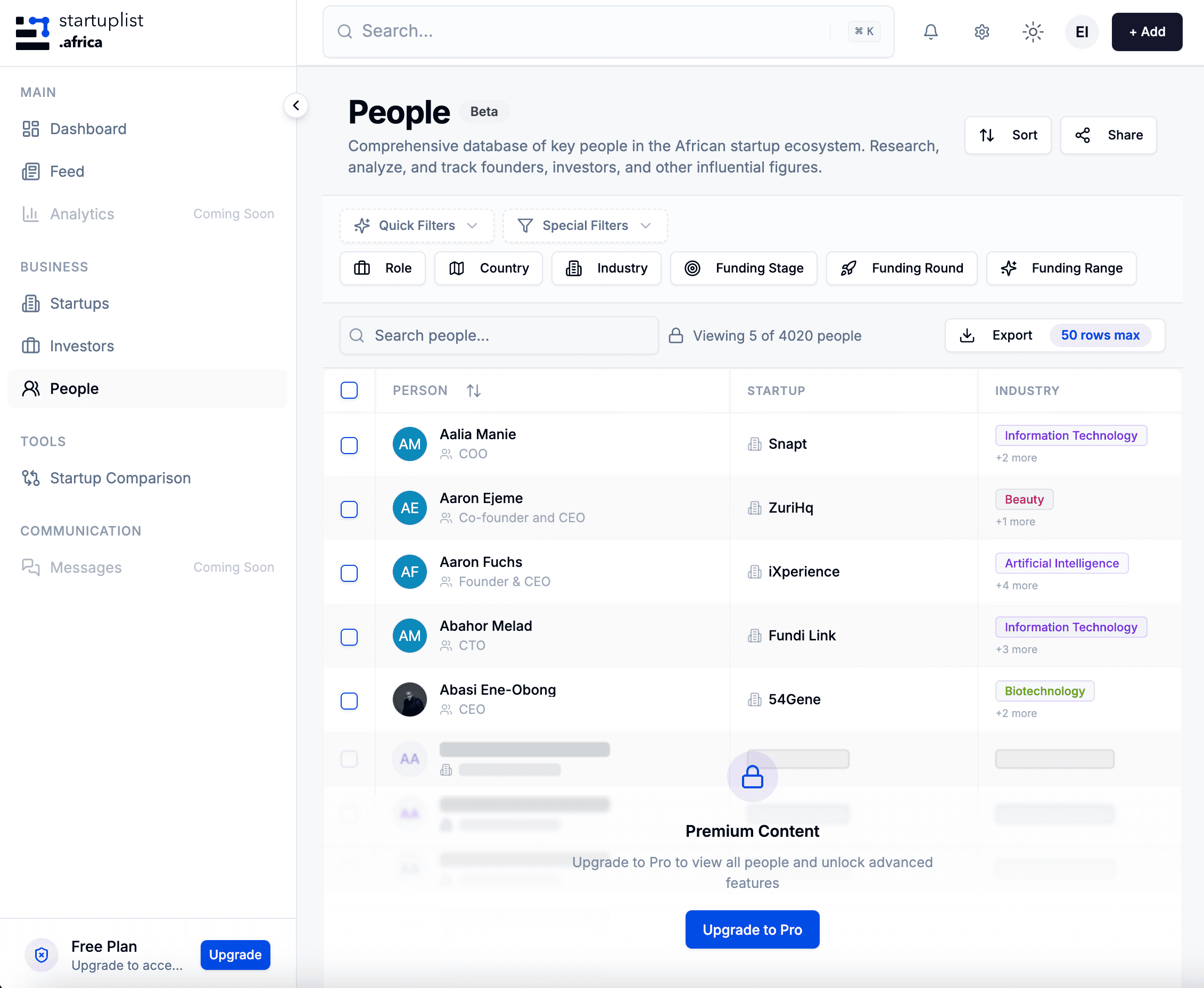1204x988 pixels.
Task: Click the Beta badge next to People
Action: [x=484, y=112]
